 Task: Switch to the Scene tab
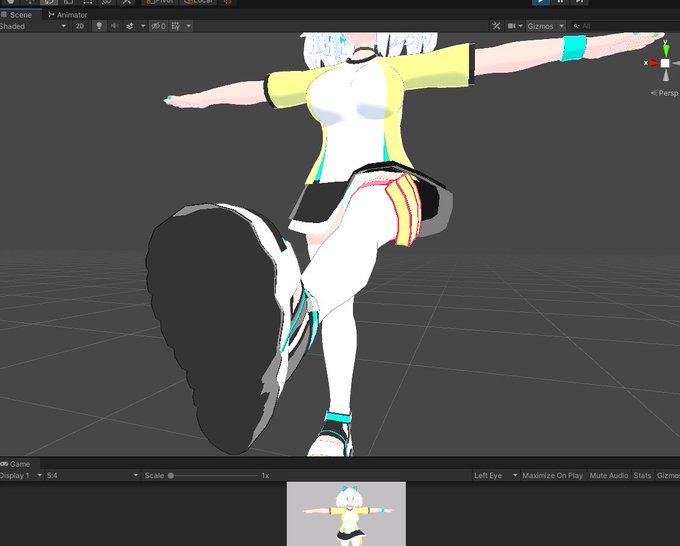20,15
